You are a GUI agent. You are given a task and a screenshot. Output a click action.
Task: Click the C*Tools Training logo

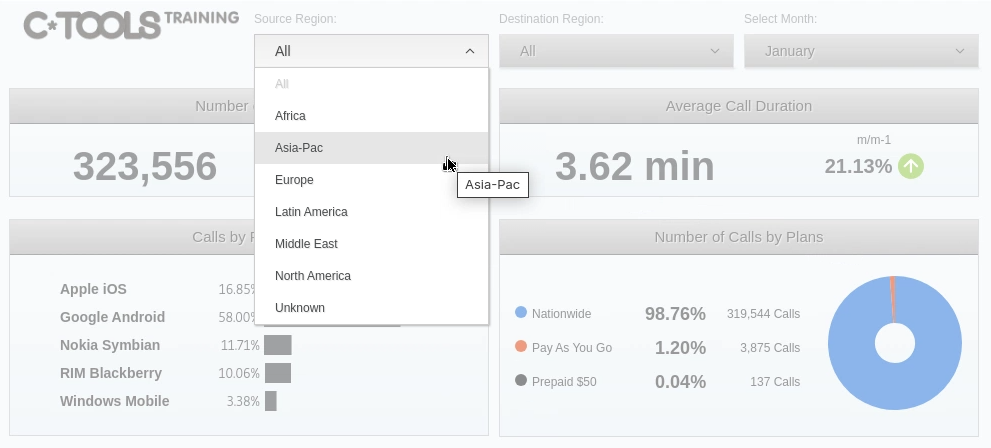click(131, 24)
